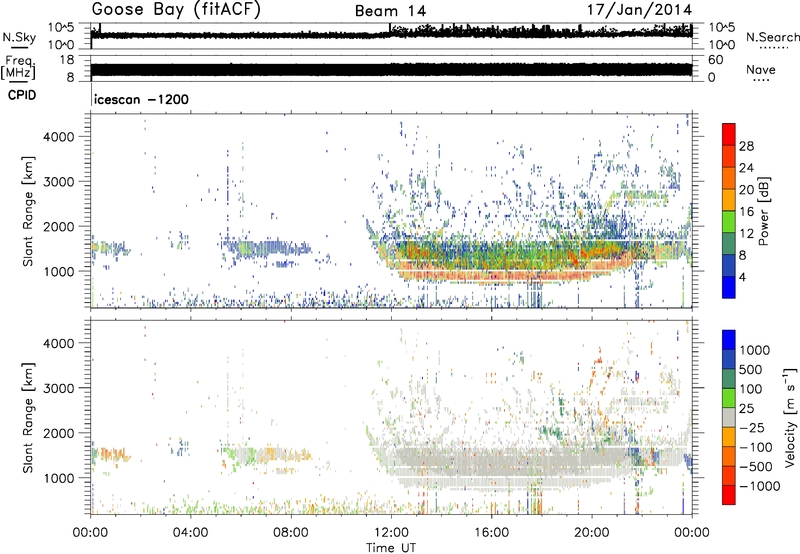Click the 18 frequency axis tick

tap(67, 60)
